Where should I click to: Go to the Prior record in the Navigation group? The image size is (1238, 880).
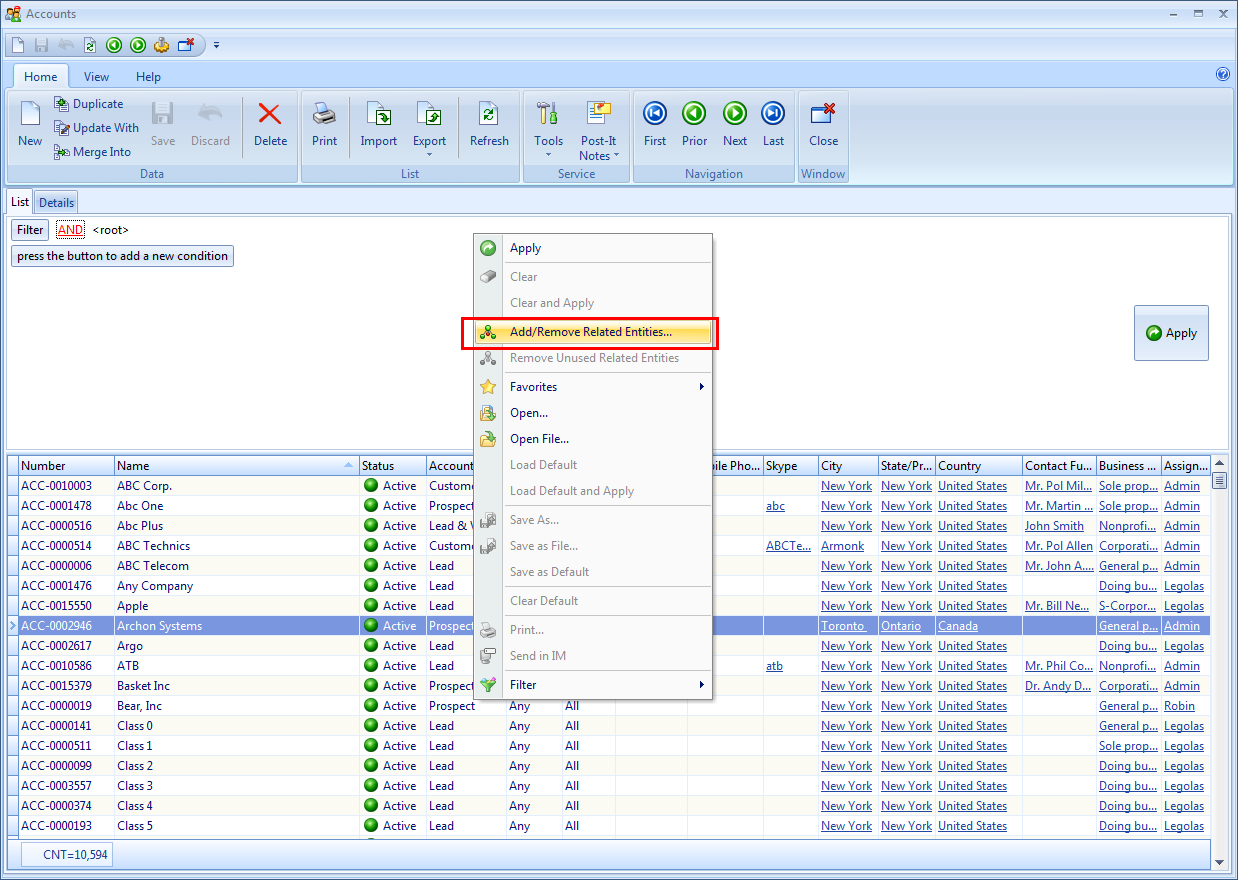point(694,125)
